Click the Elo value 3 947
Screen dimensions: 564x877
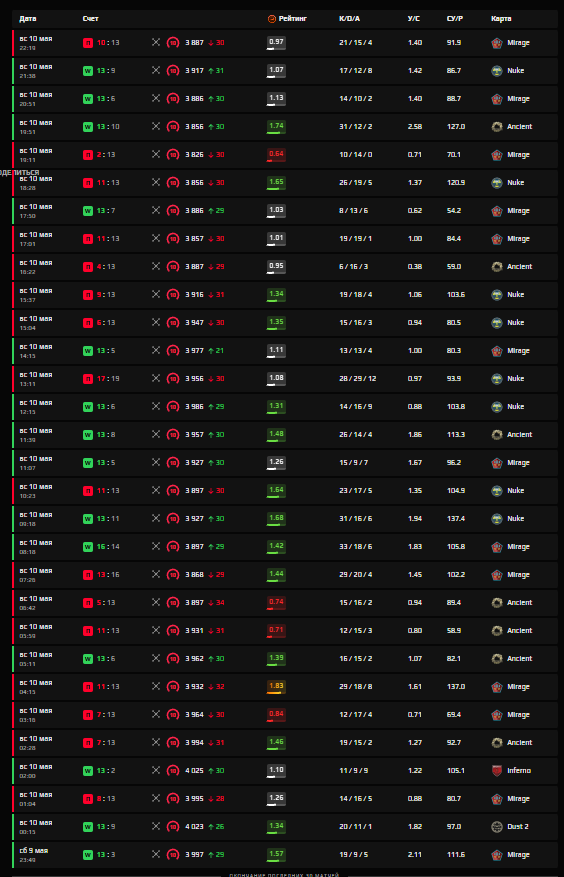coord(195,323)
